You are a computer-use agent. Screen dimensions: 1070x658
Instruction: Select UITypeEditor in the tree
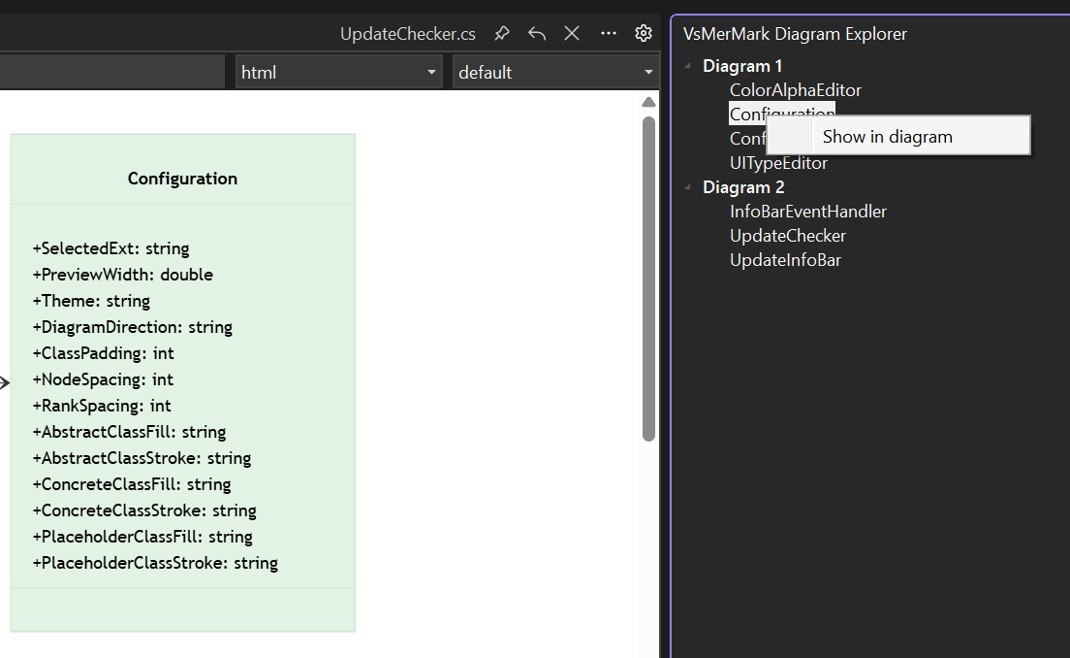(x=778, y=163)
